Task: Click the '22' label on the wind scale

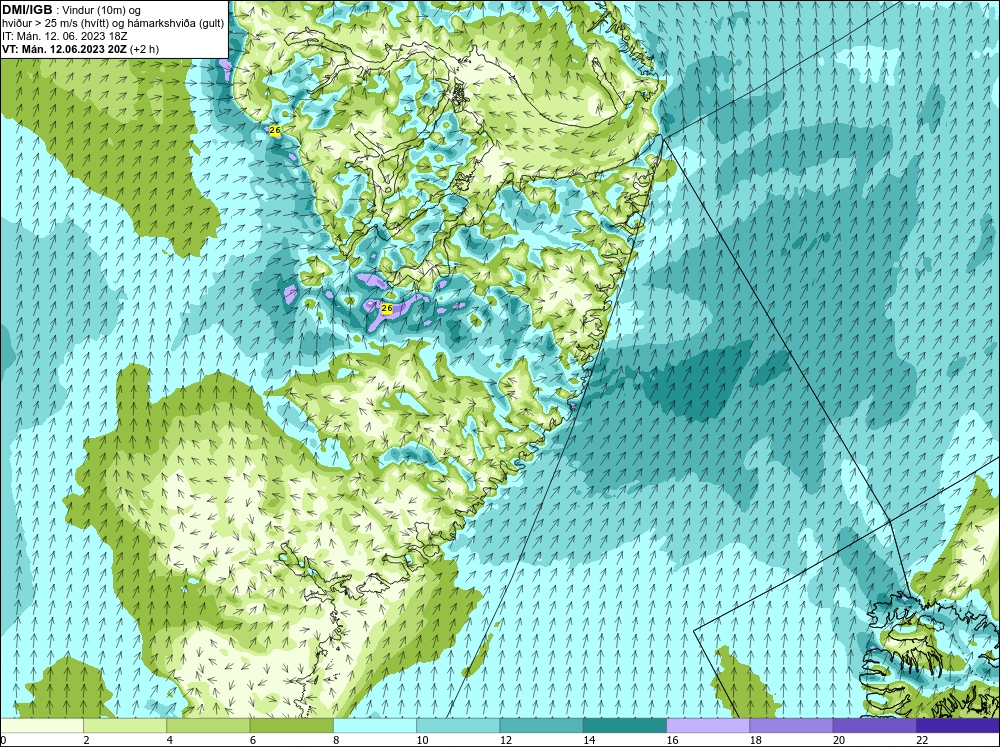Action: (922, 740)
